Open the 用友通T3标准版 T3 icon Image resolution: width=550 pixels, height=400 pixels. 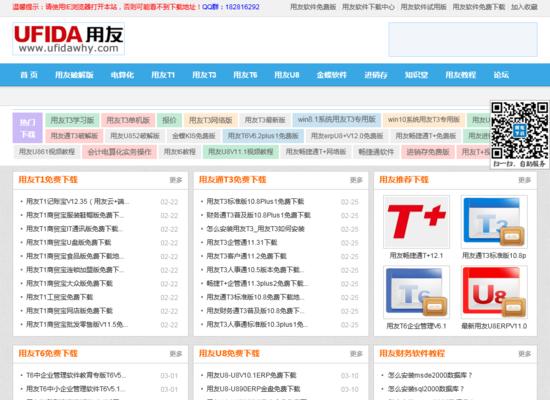494,222
